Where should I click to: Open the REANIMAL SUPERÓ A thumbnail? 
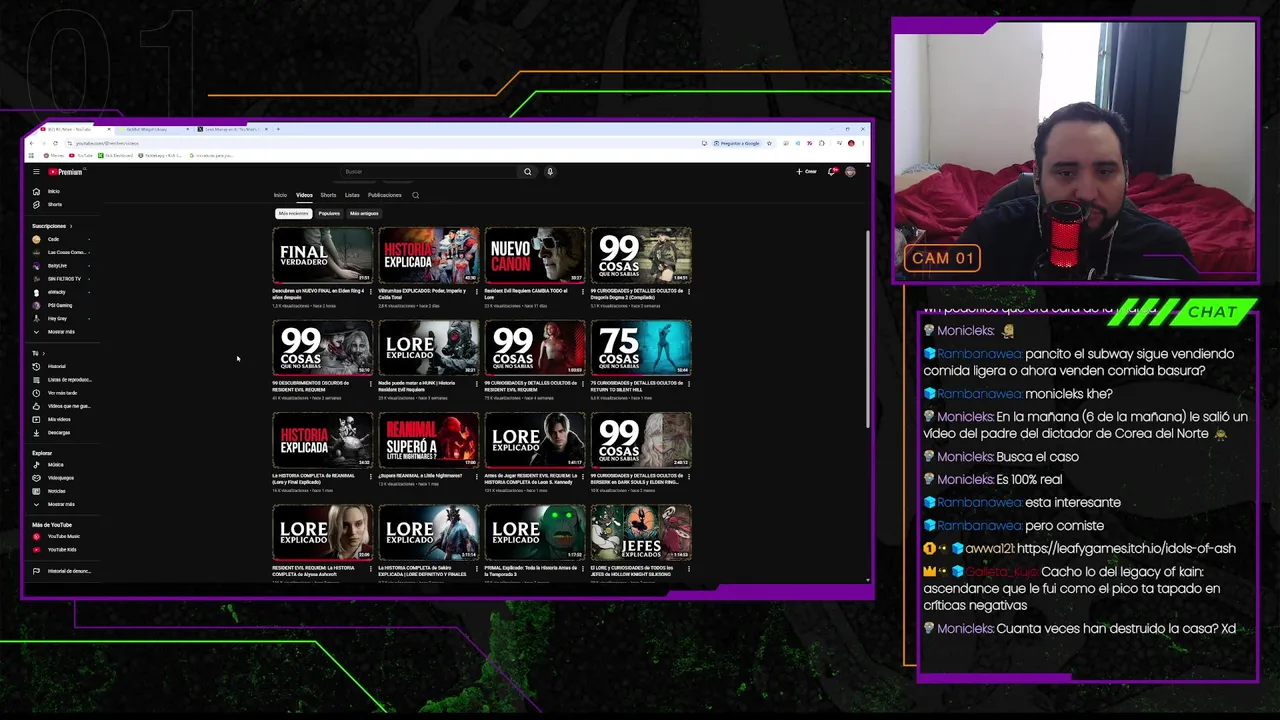click(428, 439)
